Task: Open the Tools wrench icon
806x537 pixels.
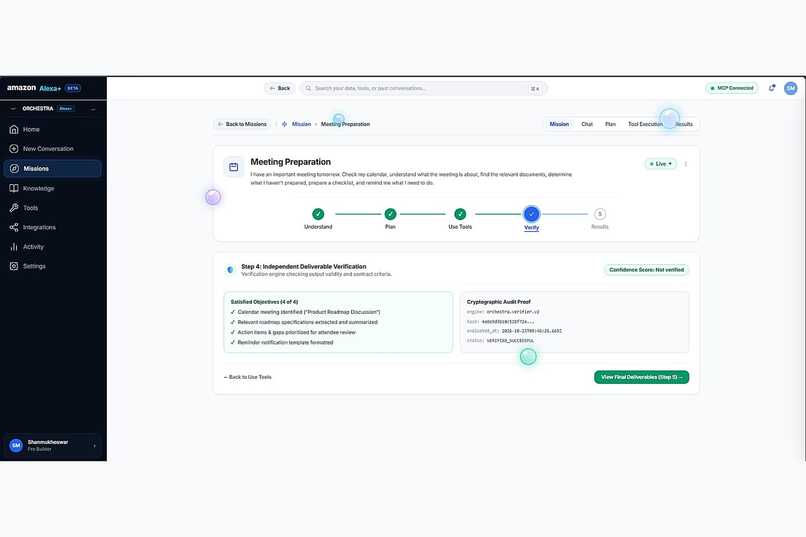Action: coord(14,208)
